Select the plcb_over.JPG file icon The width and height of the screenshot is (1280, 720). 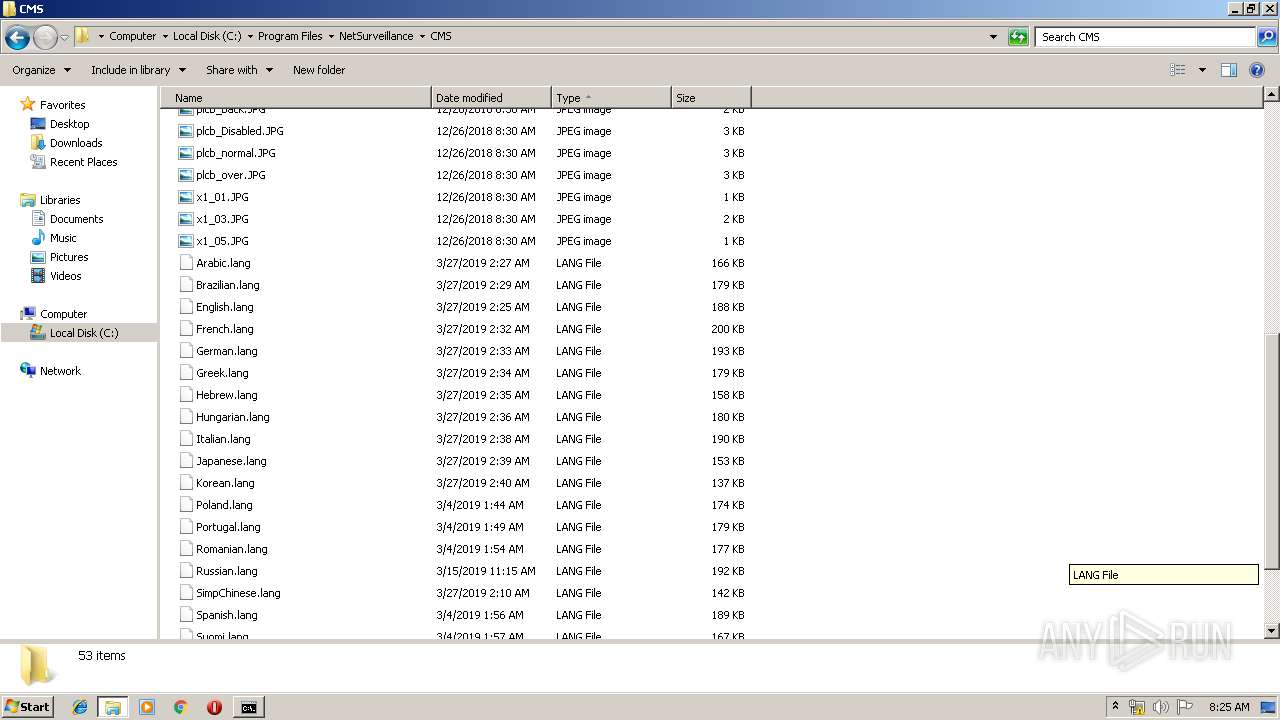coord(186,175)
